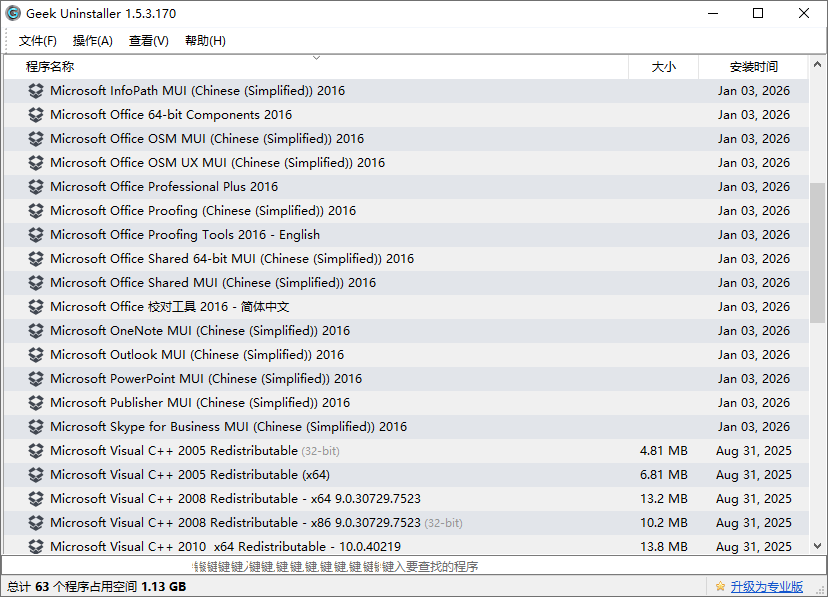Click the Microsoft Skype for Business MUI icon

tap(33, 426)
